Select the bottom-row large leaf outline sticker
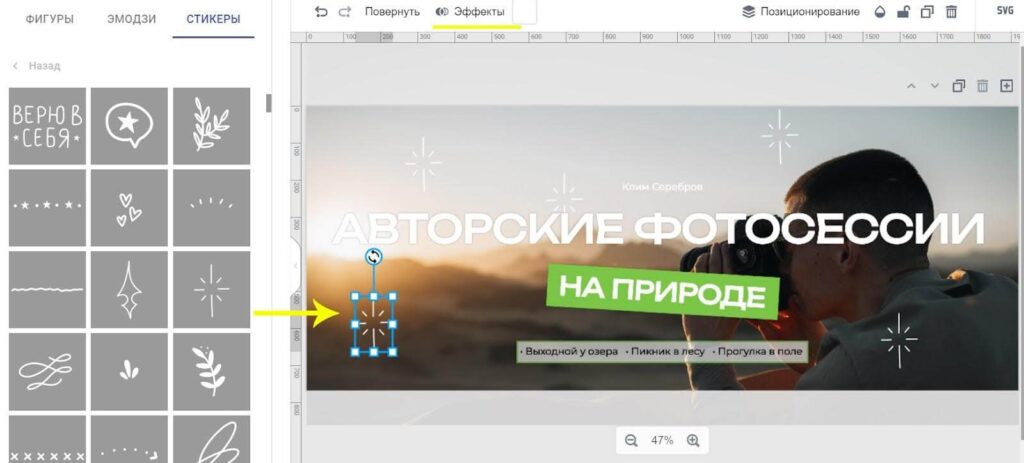Viewport: 1024px width, 463px height. click(x=212, y=439)
